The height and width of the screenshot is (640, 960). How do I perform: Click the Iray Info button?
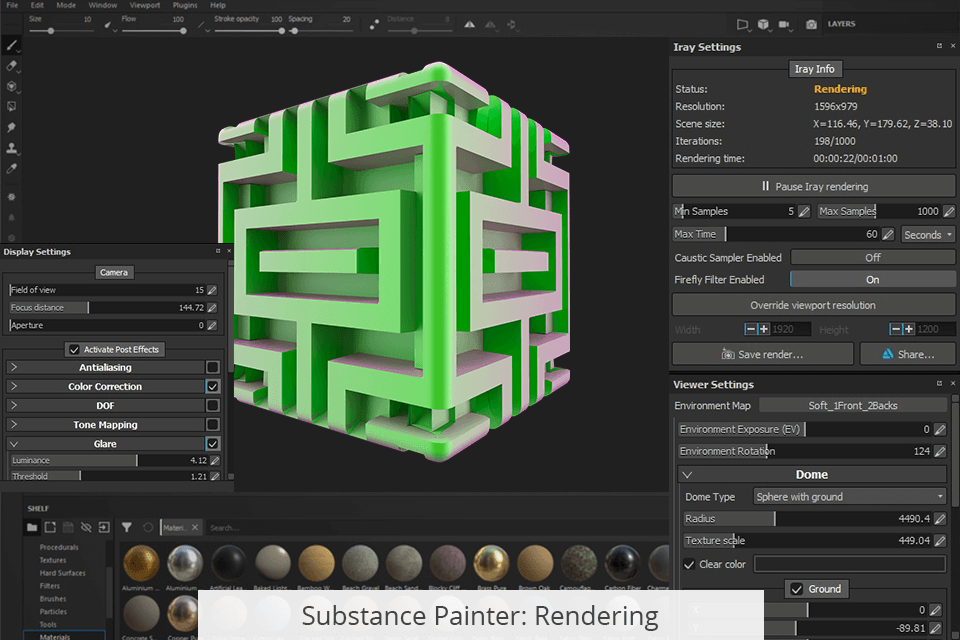coord(814,69)
